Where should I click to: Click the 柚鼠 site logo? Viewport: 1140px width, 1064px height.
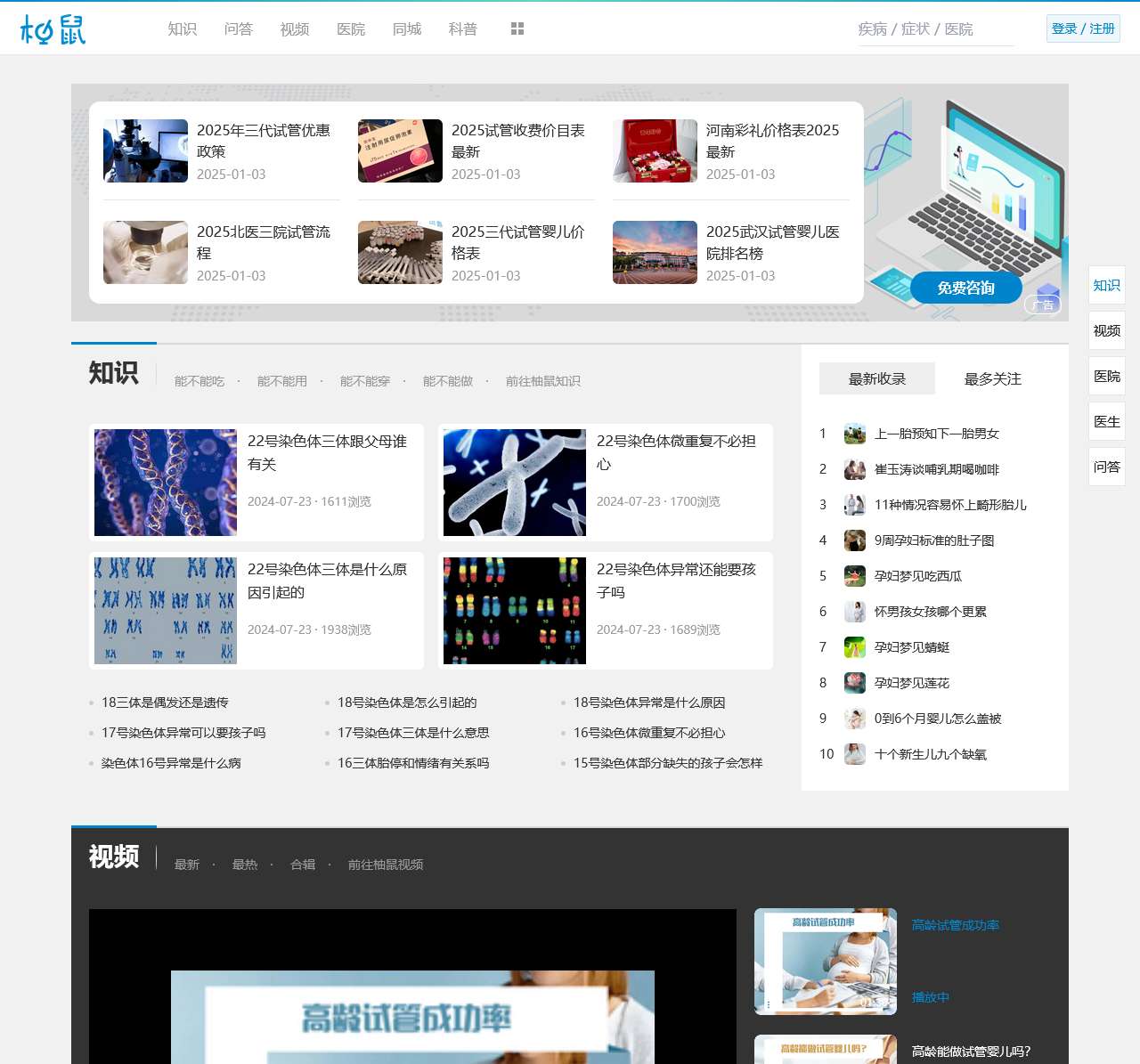[53, 29]
